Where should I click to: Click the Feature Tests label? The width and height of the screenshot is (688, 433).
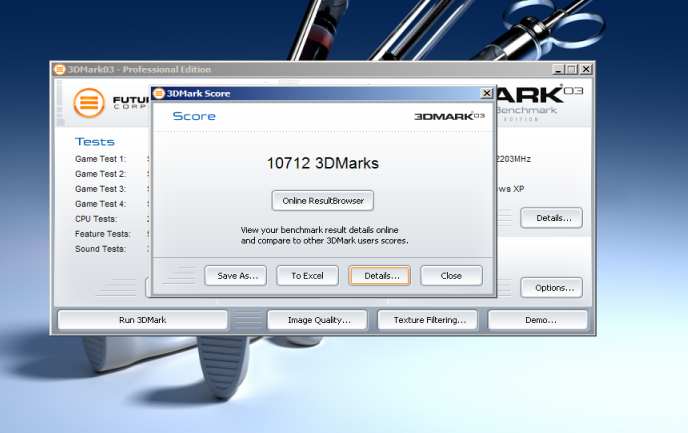(x=103, y=234)
